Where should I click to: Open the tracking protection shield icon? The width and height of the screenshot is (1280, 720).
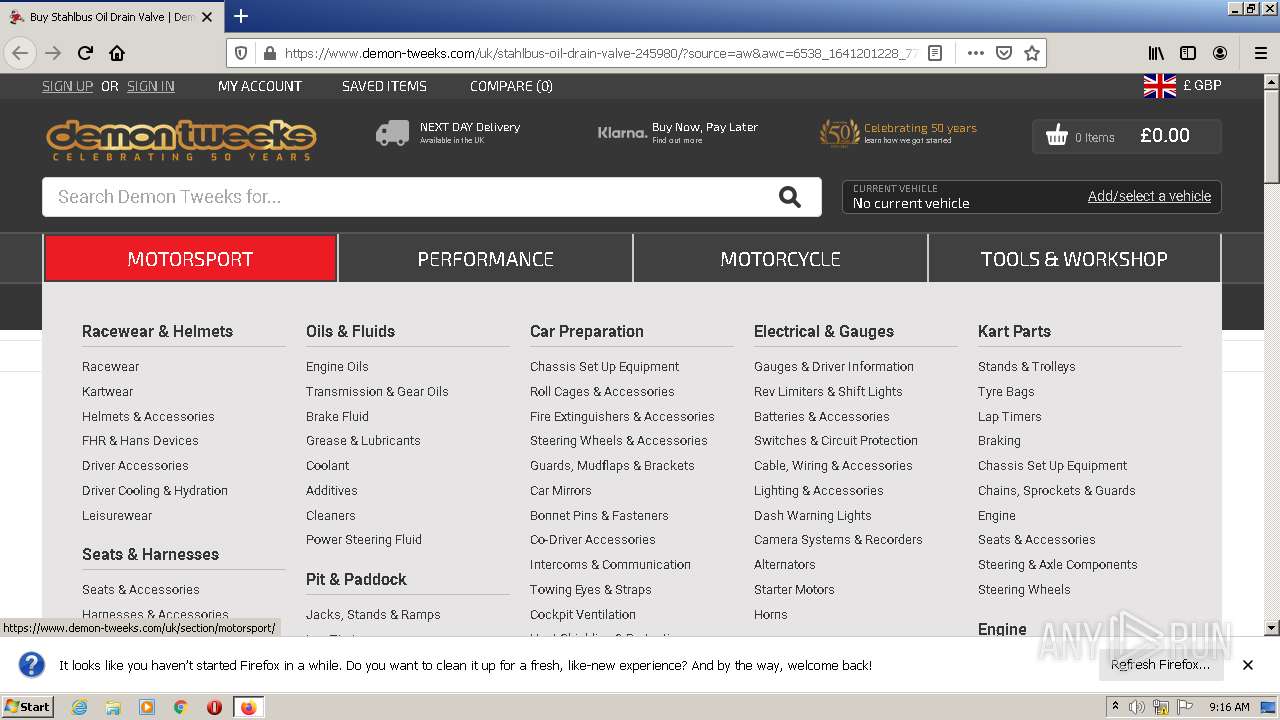pos(240,53)
